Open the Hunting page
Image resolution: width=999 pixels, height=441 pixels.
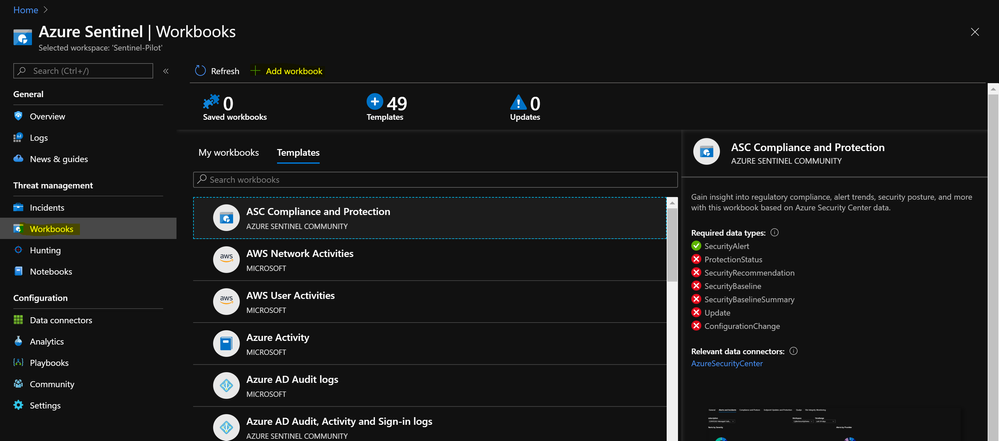click(45, 250)
